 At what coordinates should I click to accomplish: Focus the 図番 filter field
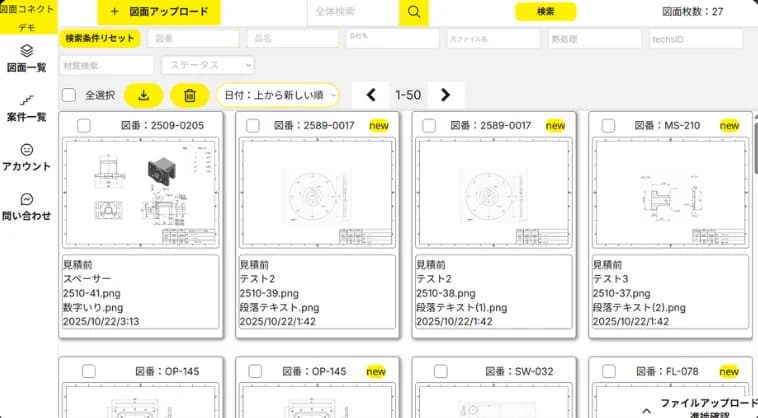point(193,39)
